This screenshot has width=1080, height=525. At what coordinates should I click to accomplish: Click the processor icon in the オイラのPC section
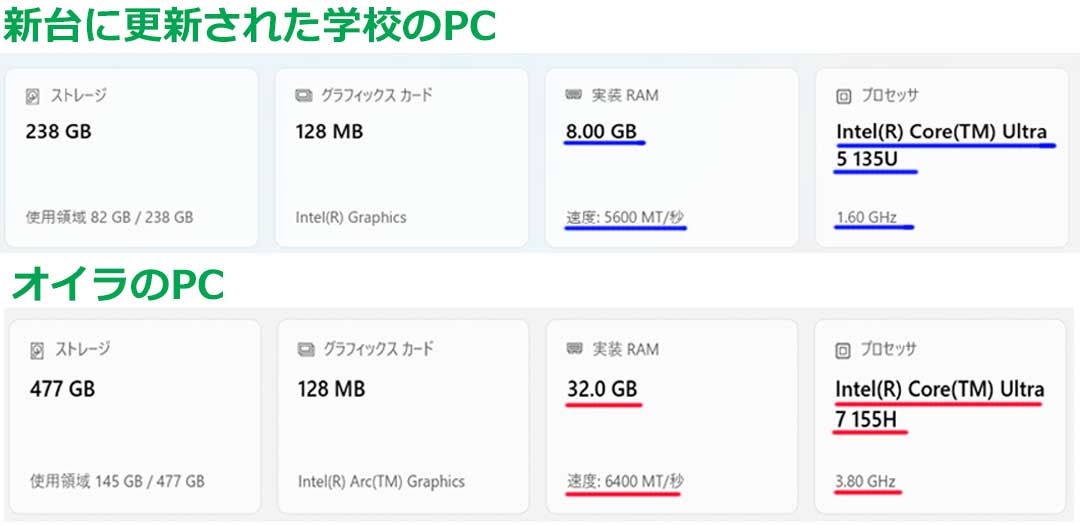pos(843,350)
